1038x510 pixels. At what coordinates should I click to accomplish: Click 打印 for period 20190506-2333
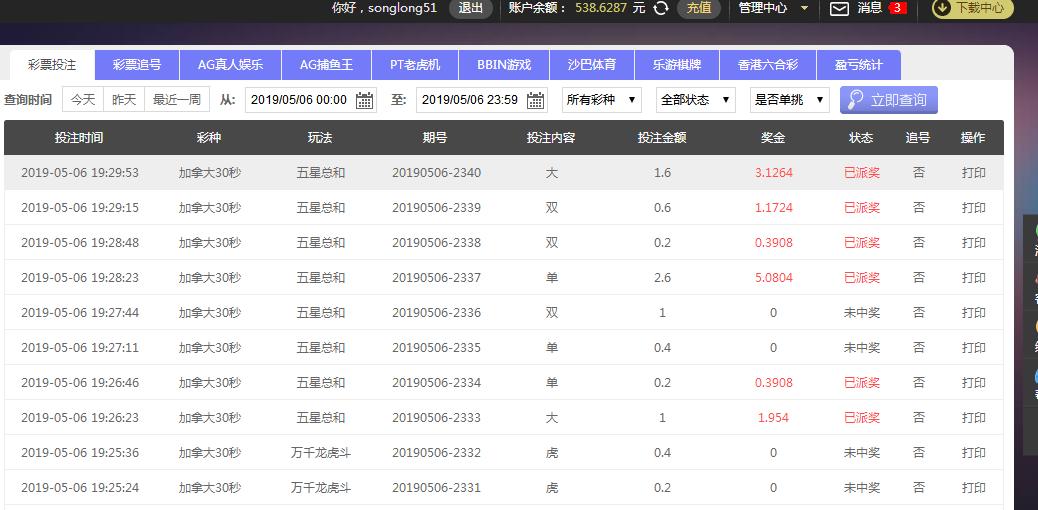[x=973, y=418]
